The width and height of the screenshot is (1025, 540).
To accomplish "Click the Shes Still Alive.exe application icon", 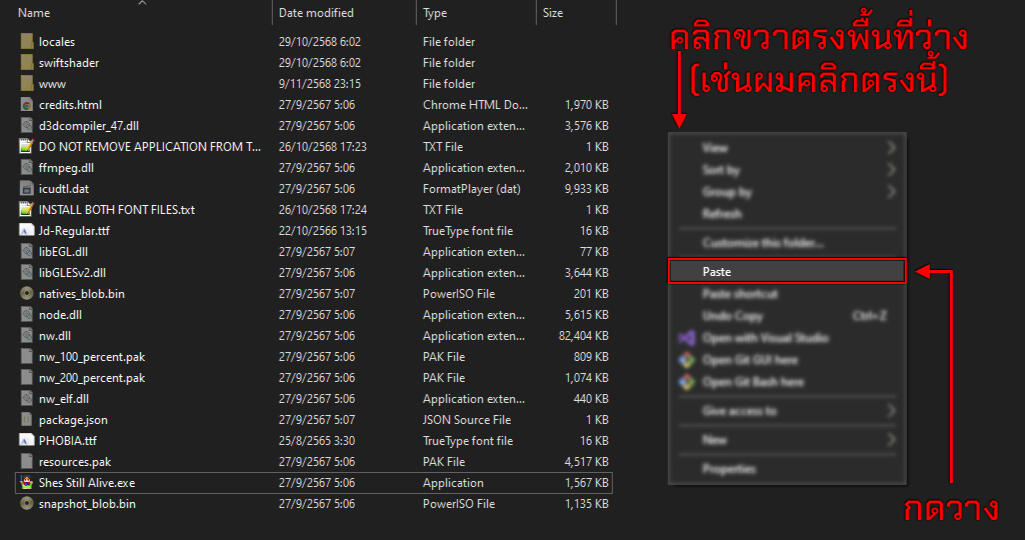I will (27, 483).
